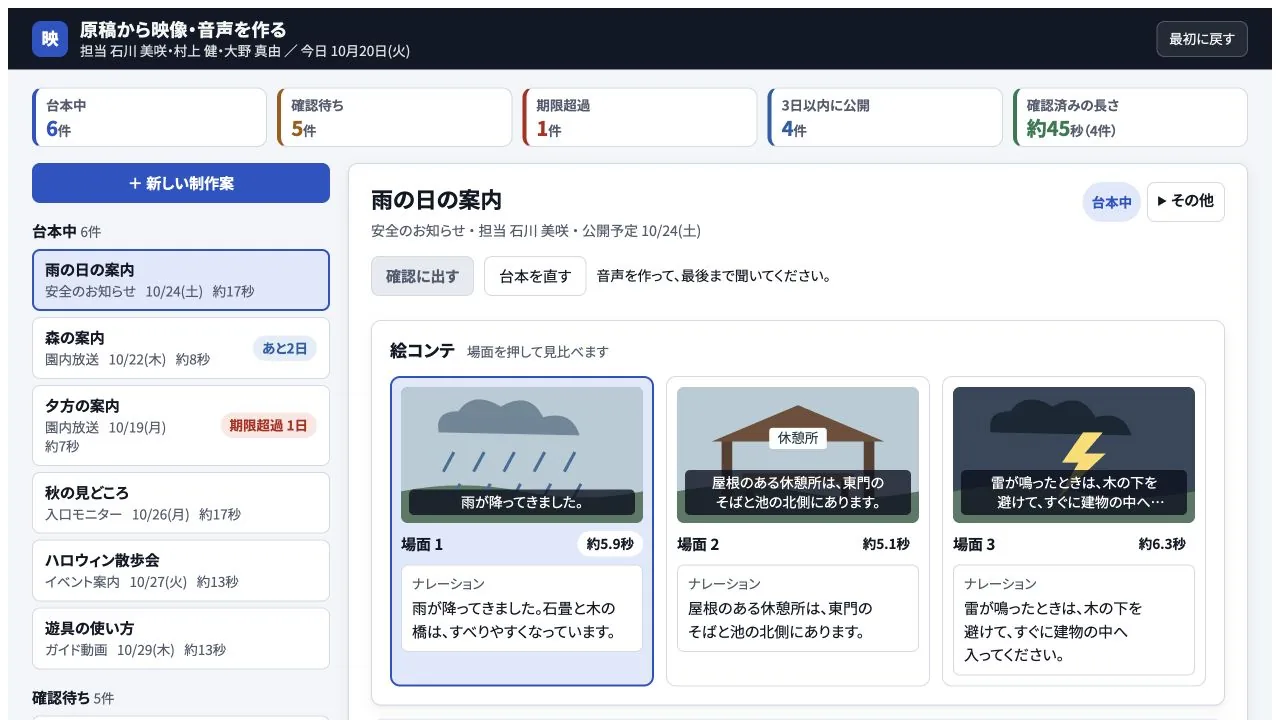Open the 台本中 summary card
Screen dimensions: 1280x720
[150, 117]
